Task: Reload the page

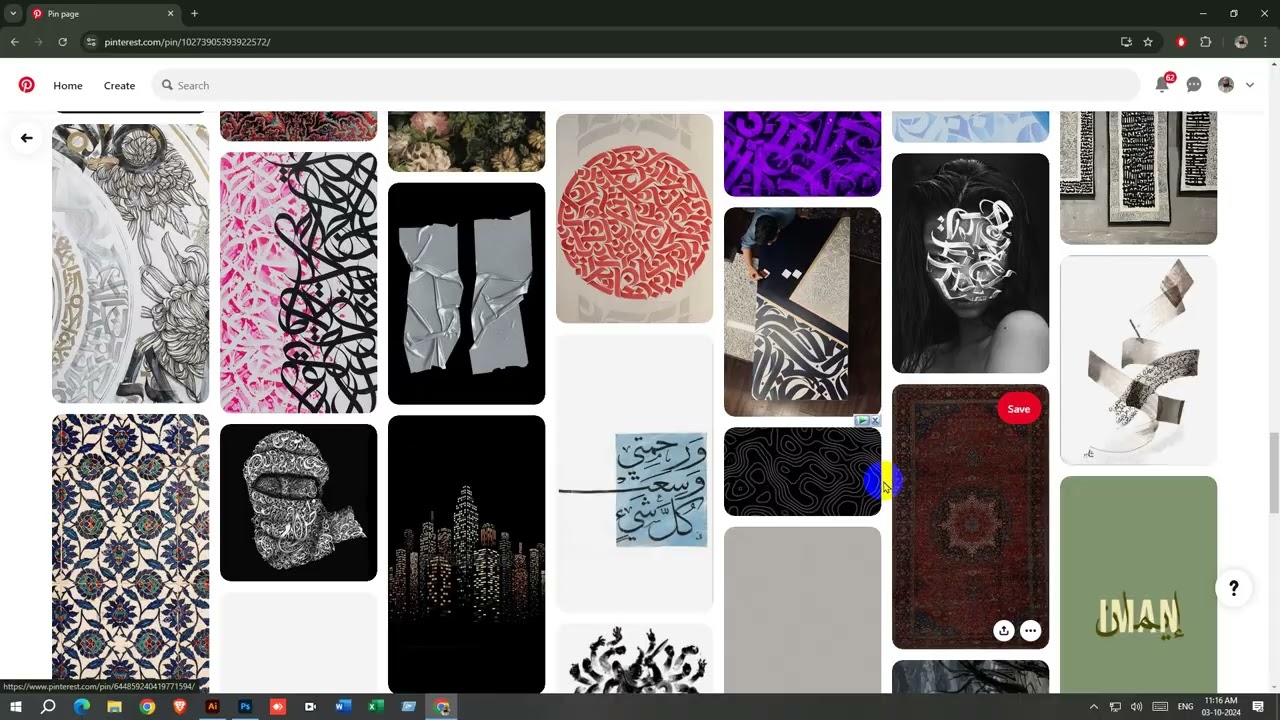Action: pyautogui.click(x=62, y=42)
